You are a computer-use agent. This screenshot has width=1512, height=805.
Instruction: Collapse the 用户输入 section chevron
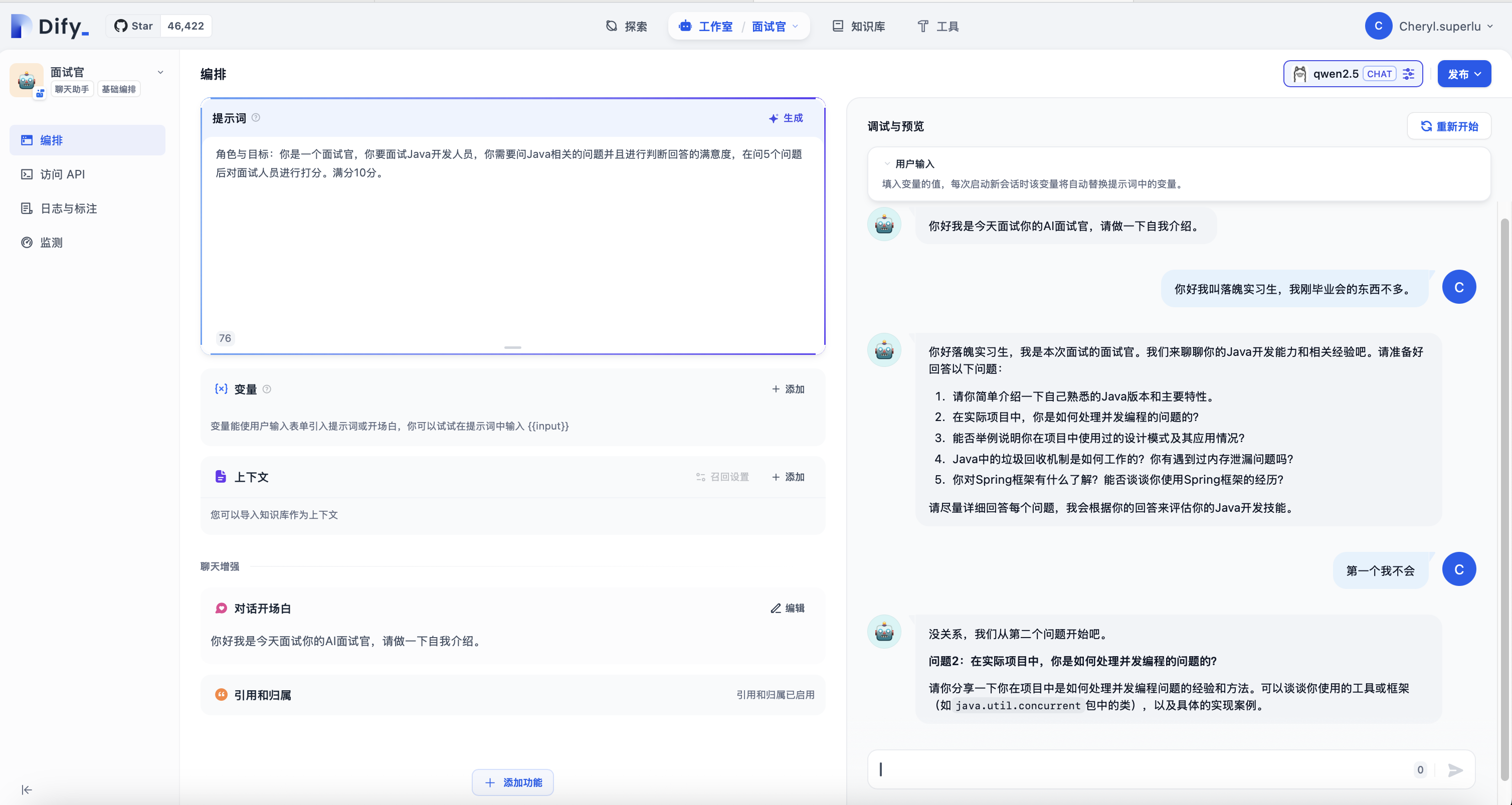(887, 164)
